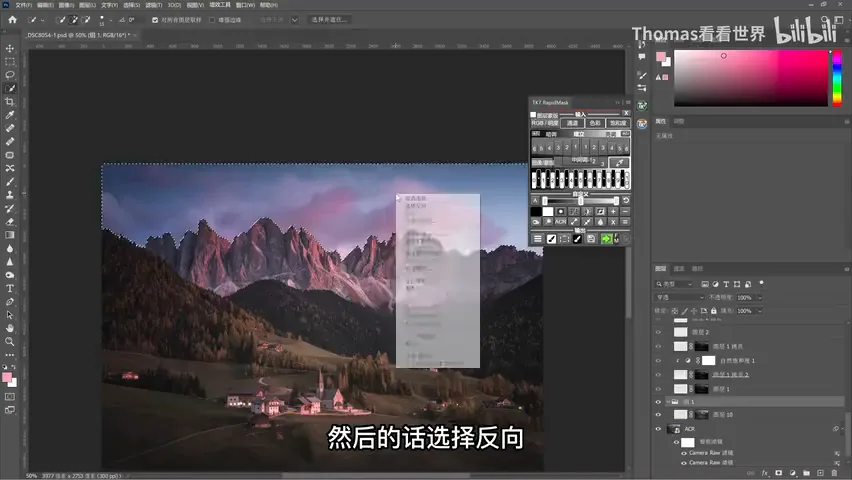
Task: Select the Eyedropper tool
Action: [x=10, y=115]
